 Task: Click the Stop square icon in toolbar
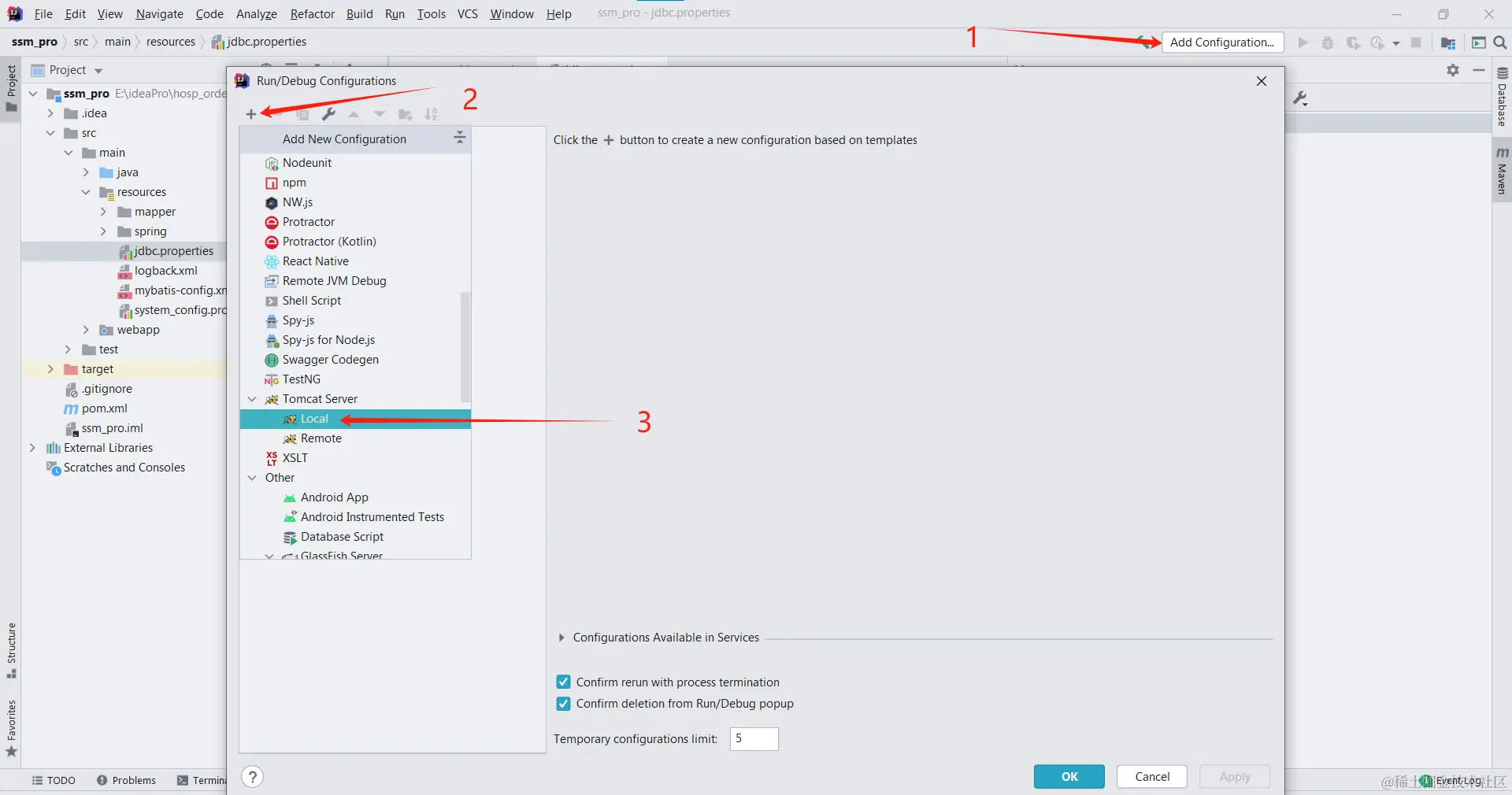[x=1416, y=43]
